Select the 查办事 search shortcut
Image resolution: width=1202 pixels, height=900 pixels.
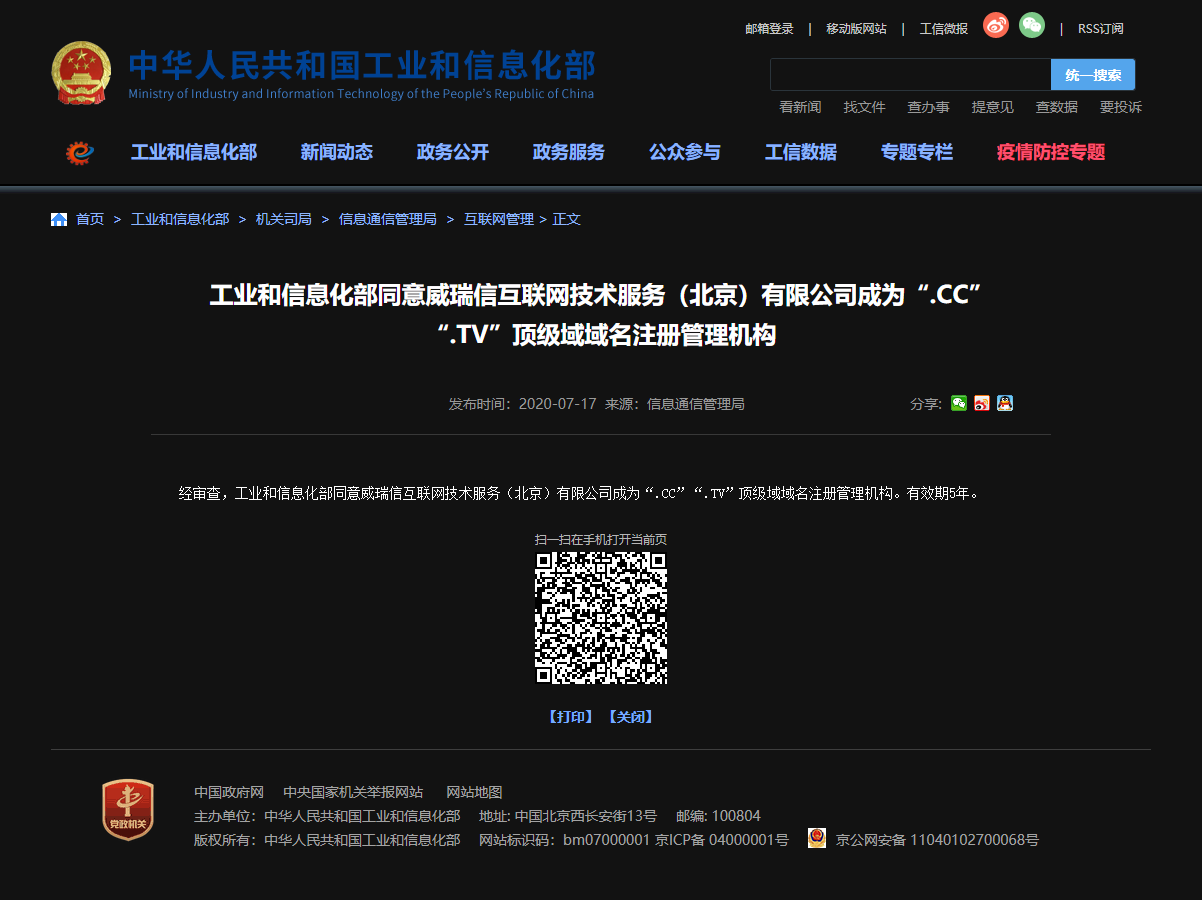tap(928, 107)
